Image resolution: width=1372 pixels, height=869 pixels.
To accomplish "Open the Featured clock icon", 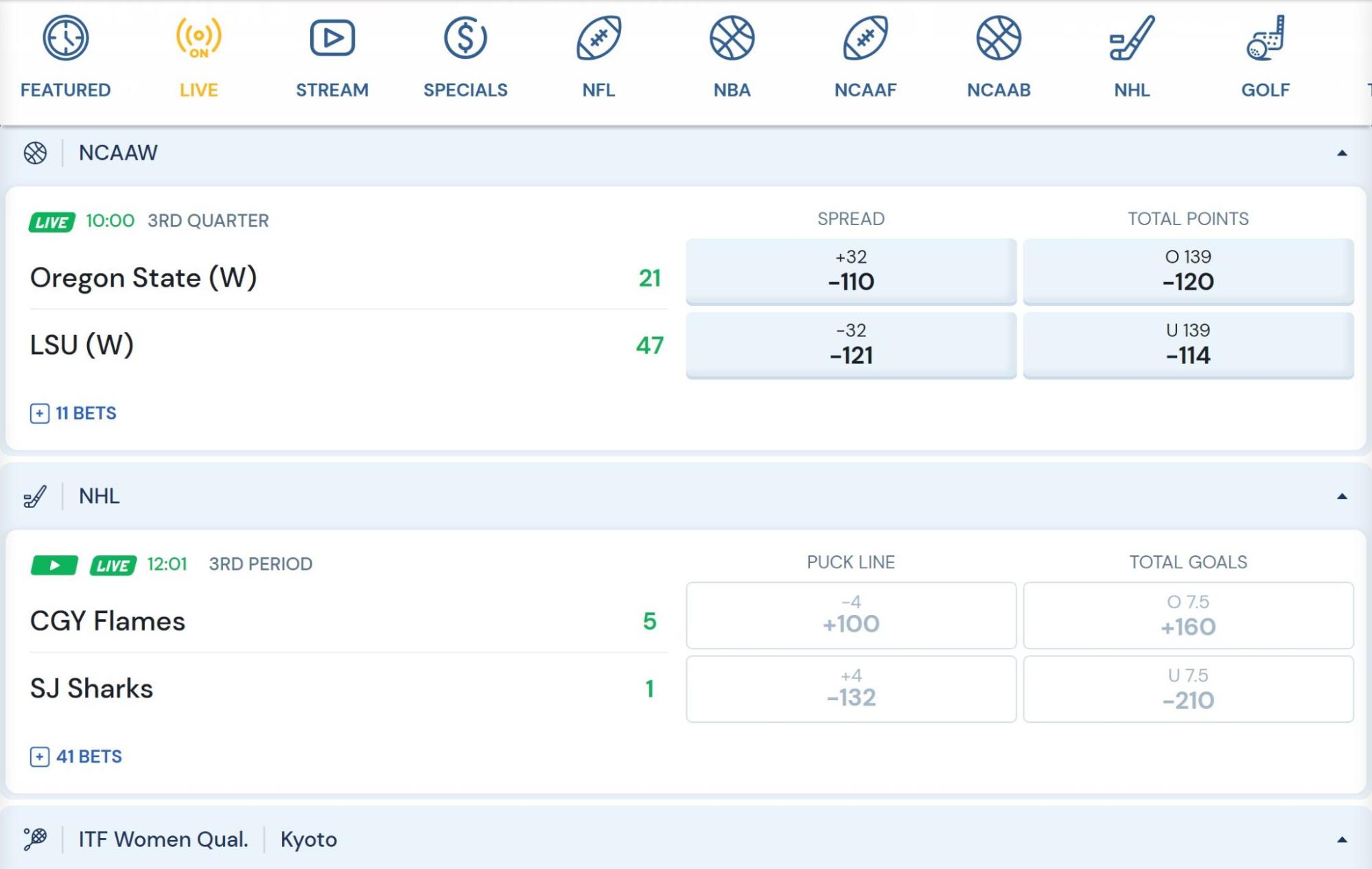I will 65,38.
